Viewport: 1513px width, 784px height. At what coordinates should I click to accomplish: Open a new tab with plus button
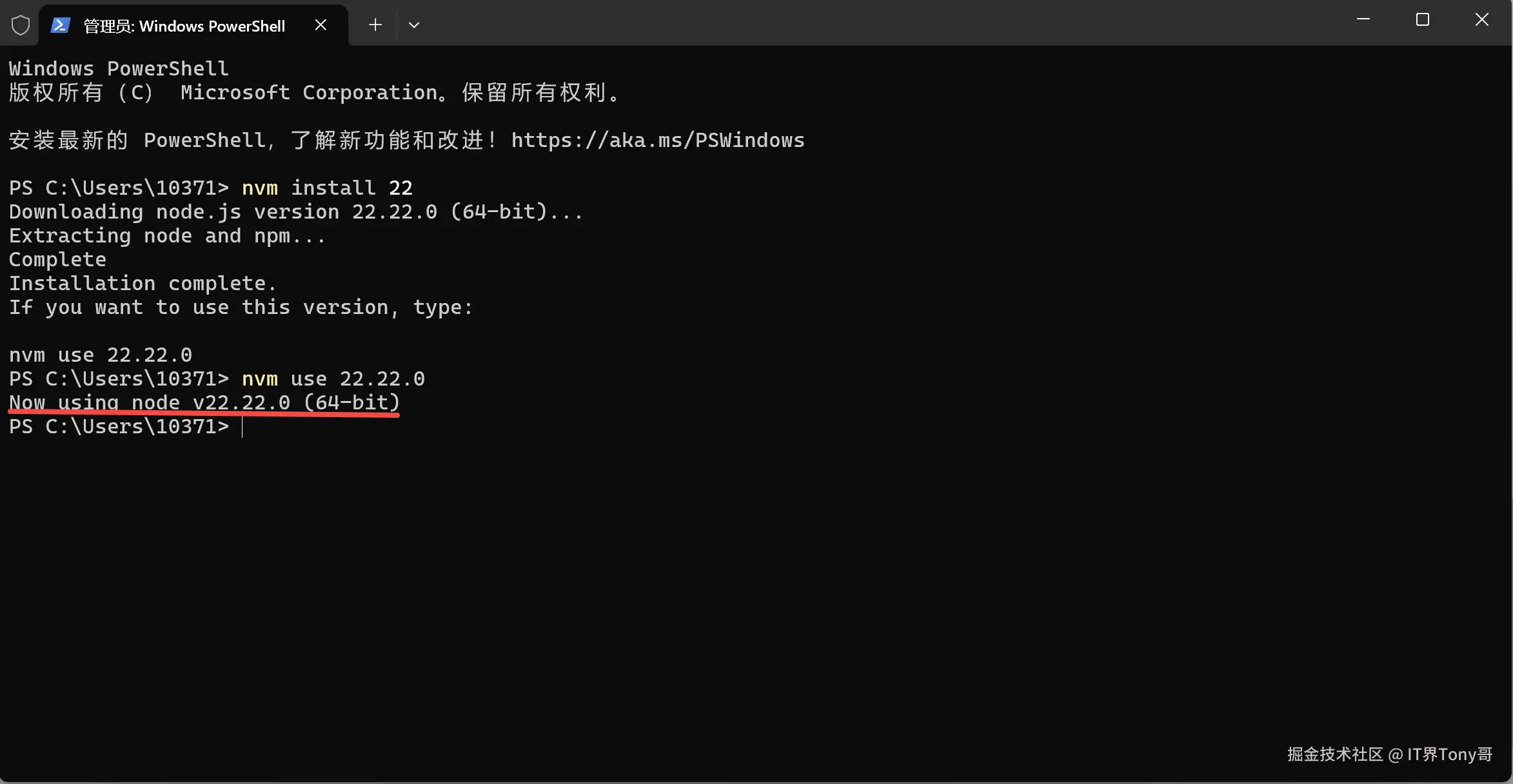pyautogui.click(x=375, y=25)
